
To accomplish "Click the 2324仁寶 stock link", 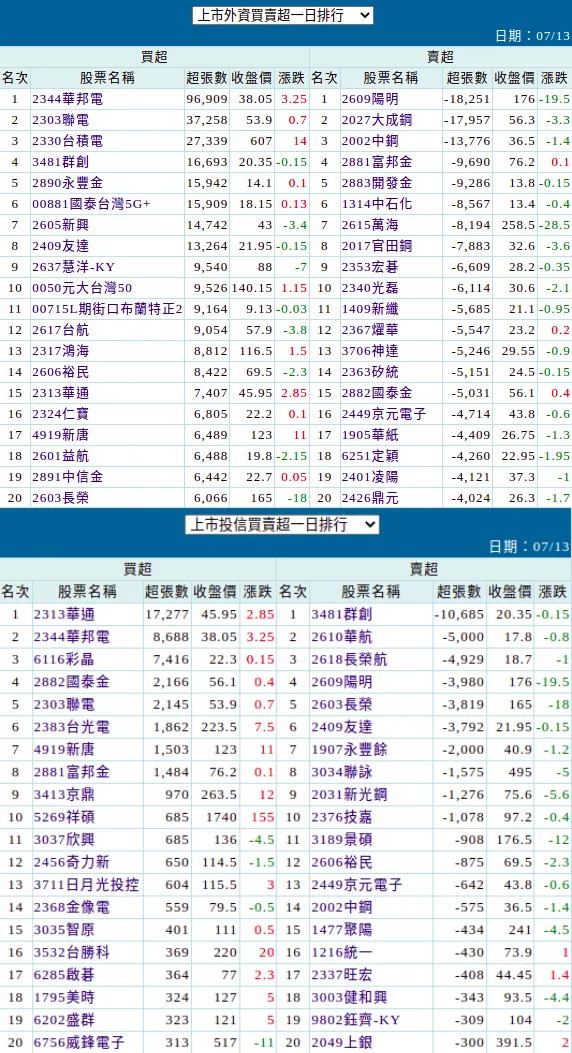I will [60, 414].
